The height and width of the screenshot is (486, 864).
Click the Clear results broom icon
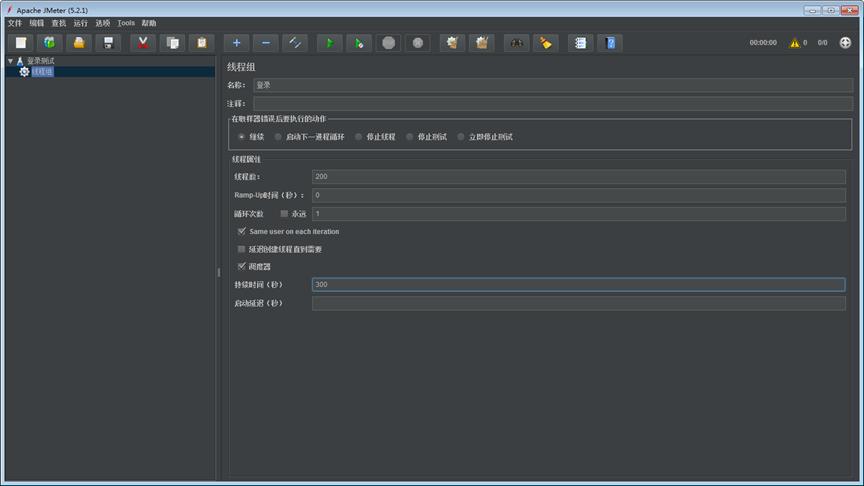pyautogui.click(x=452, y=43)
